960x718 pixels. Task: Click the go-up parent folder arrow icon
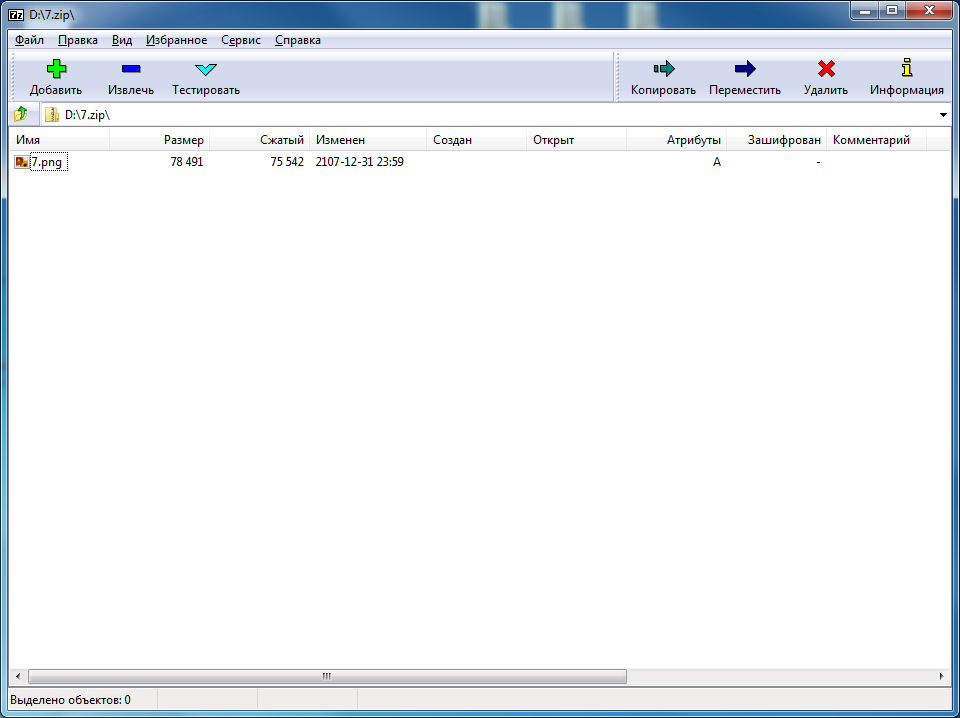point(19,114)
